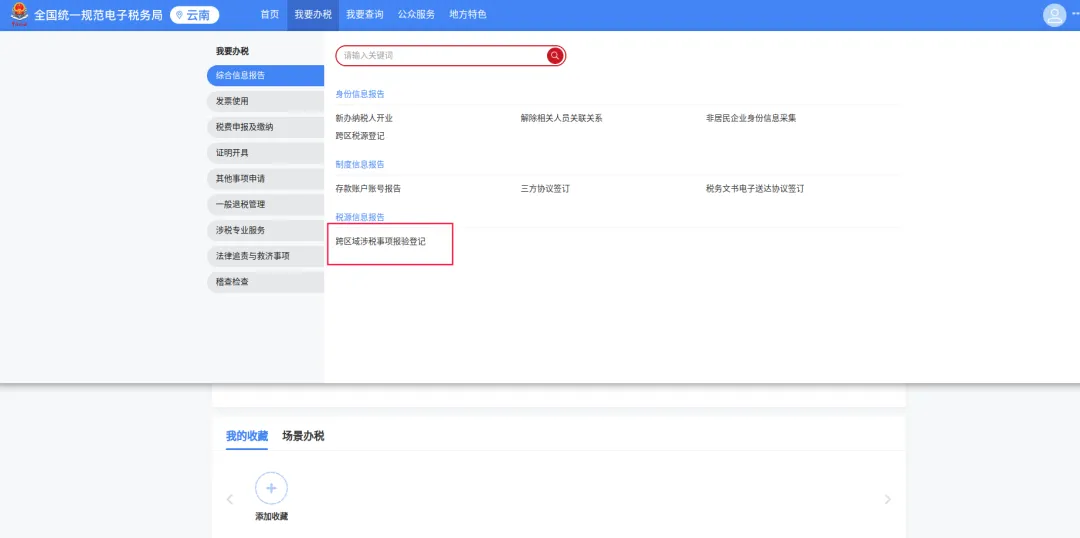Switch to the 我的收藏 tab
Screen dimensions: 1080x538
tap(247, 436)
